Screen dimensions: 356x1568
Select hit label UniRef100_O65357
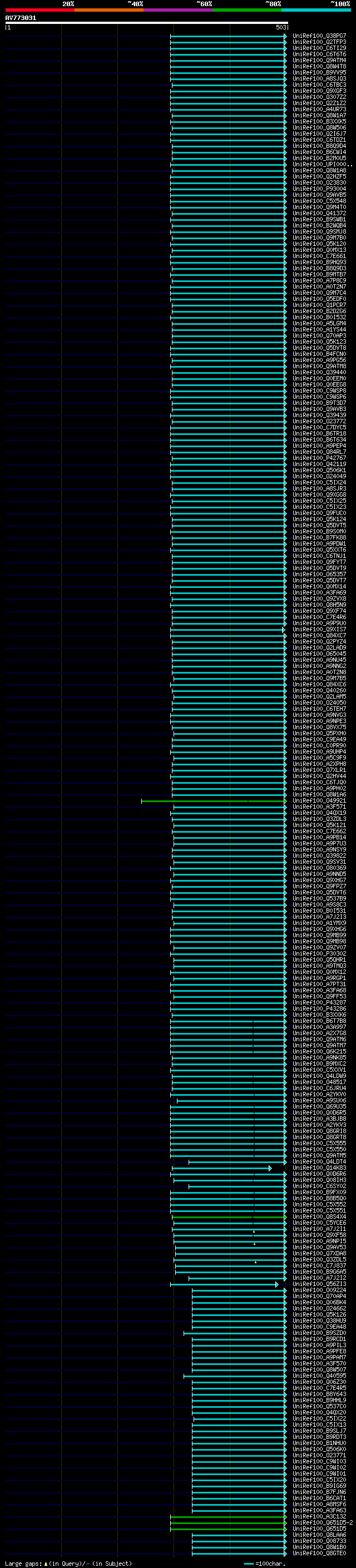319,574
